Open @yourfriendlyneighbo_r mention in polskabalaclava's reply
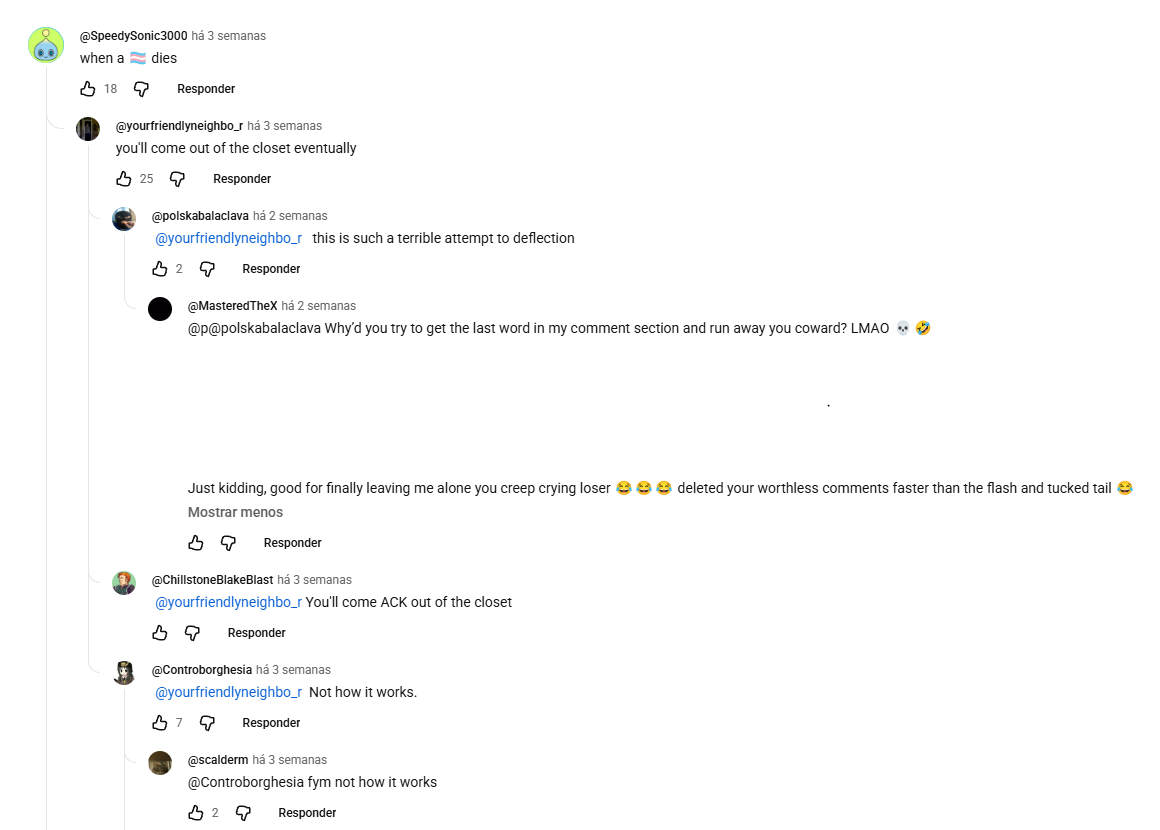1160x830 pixels. [229, 238]
